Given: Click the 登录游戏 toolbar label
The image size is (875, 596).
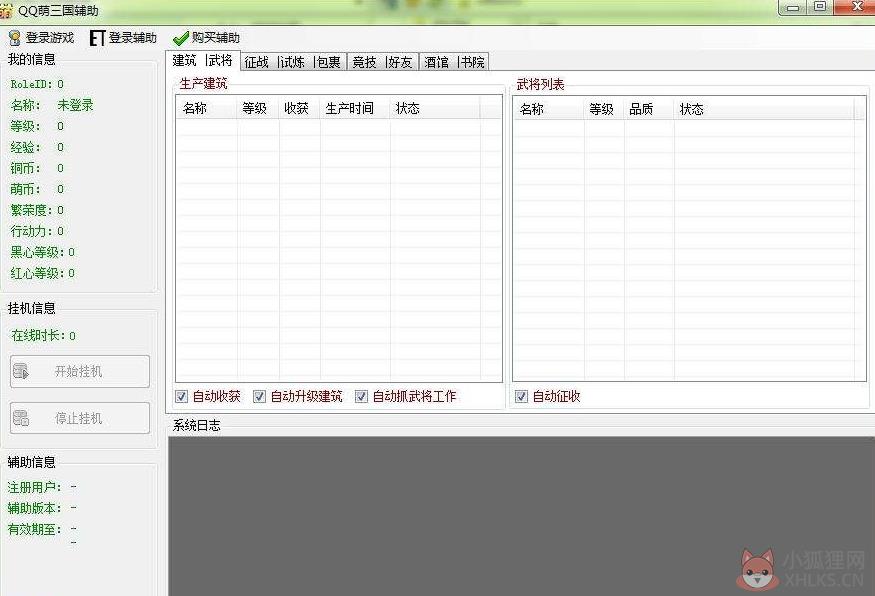Looking at the screenshot, I should click(50, 38).
